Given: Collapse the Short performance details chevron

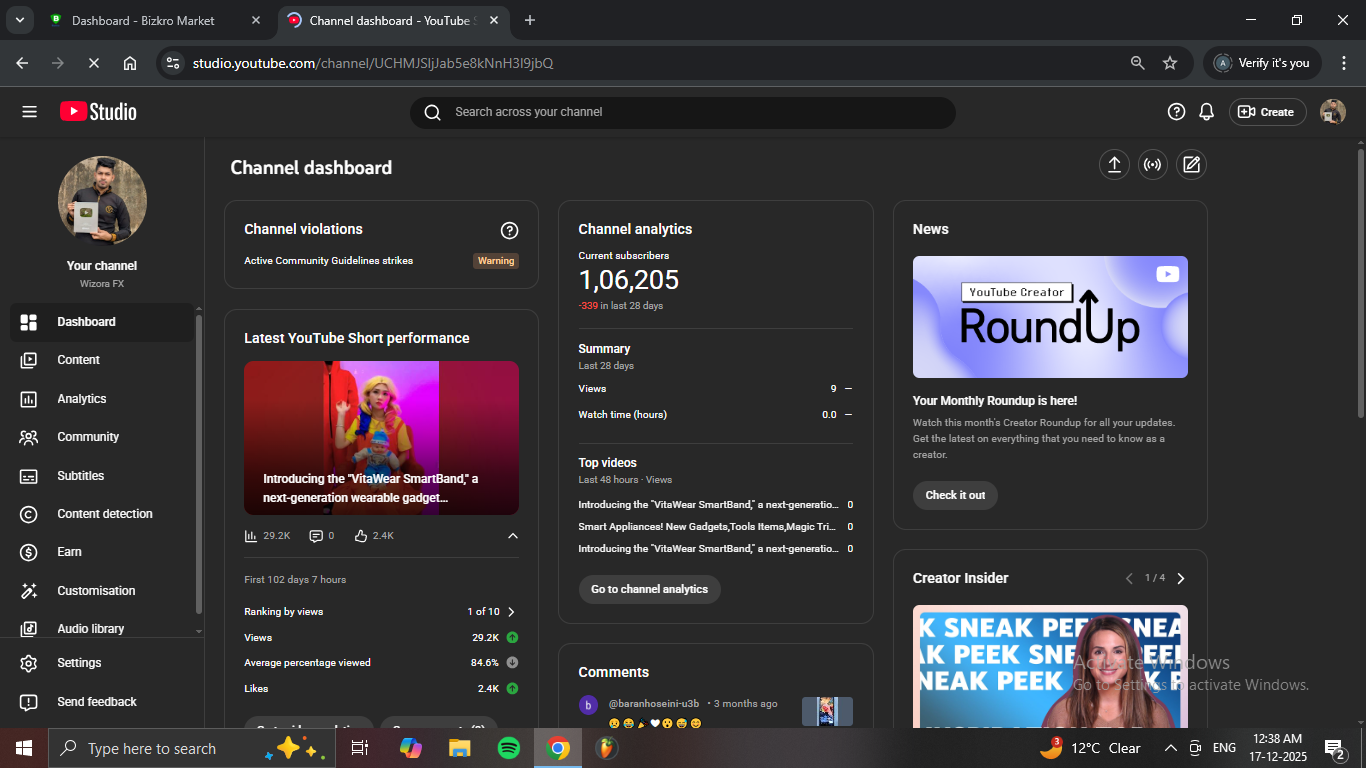Looking at the screenshot, I should [512, 536].
